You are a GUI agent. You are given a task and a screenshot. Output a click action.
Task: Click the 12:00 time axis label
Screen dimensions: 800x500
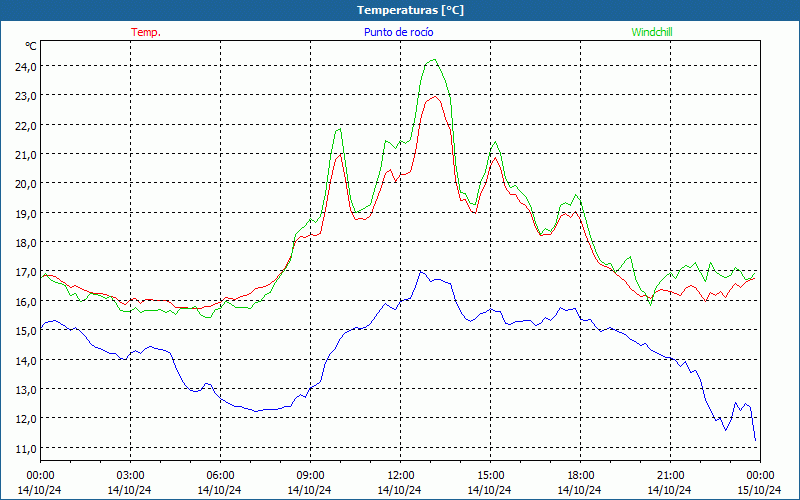coord(400,476)
